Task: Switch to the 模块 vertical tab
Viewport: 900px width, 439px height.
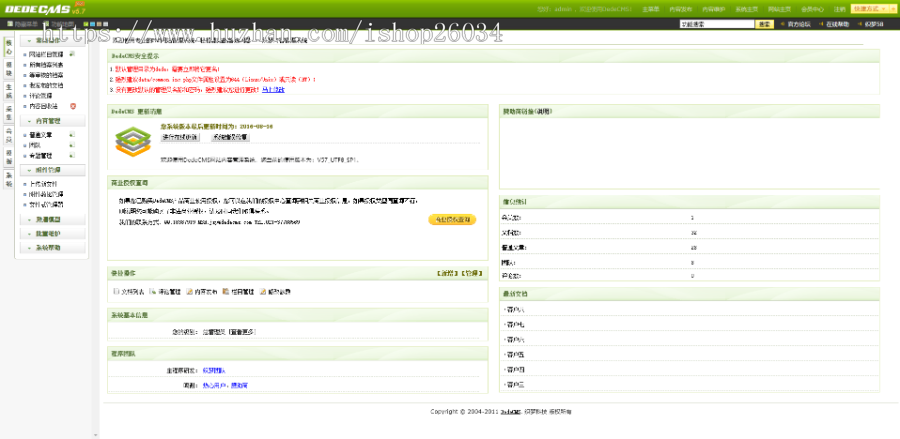Action: 9,69
